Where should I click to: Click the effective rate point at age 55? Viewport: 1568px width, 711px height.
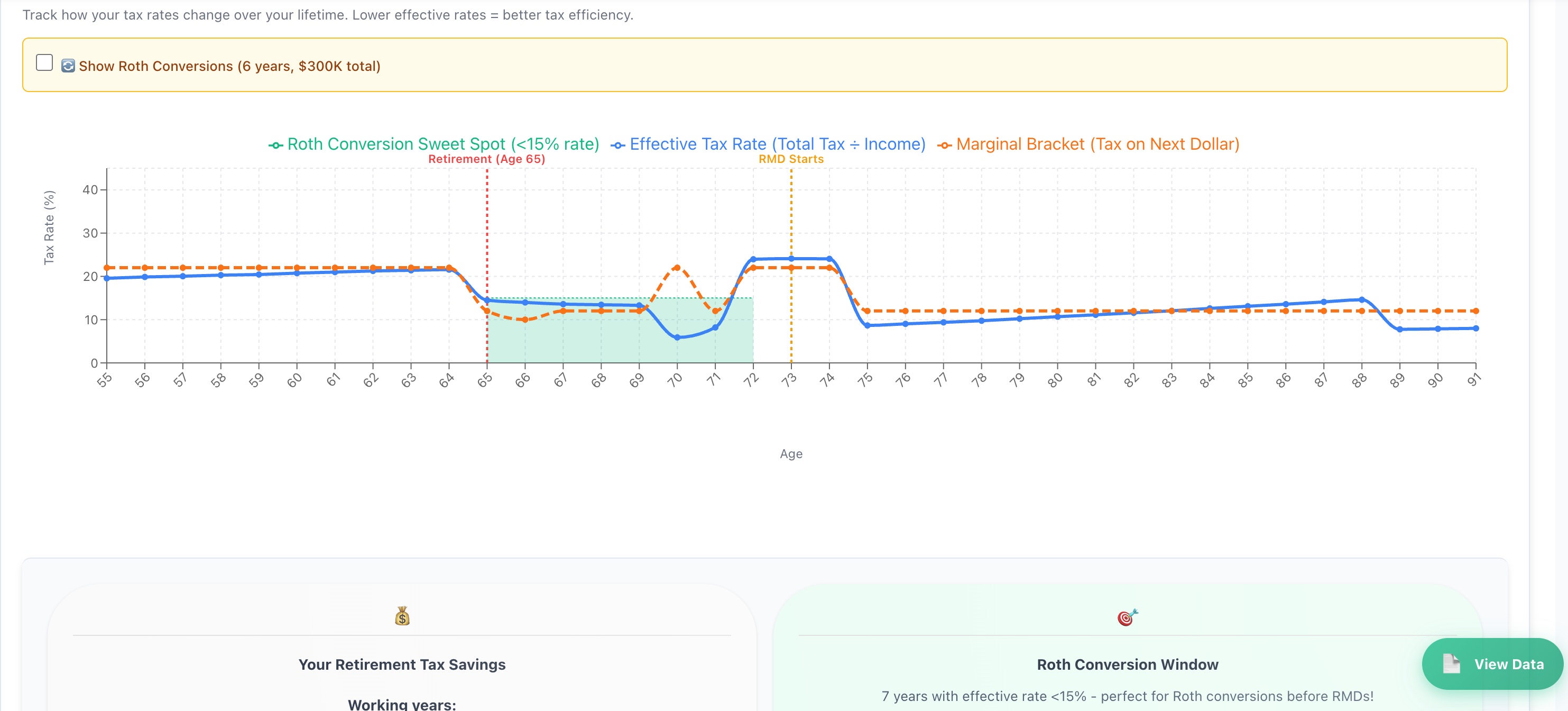tap(107, 278)
